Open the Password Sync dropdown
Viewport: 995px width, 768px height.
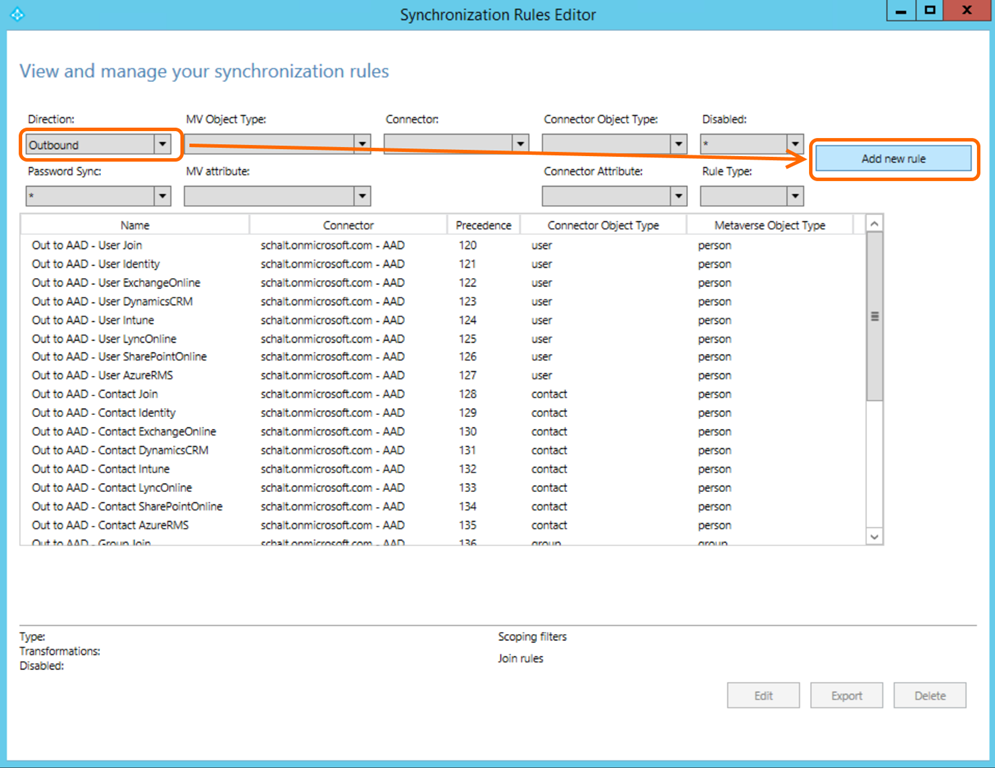click(x=99, y=197)
